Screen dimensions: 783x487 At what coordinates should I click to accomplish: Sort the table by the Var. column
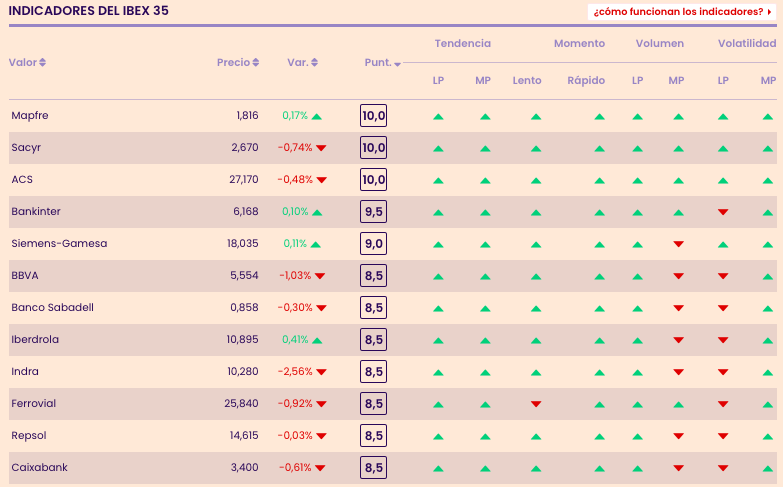click(302, 62)
